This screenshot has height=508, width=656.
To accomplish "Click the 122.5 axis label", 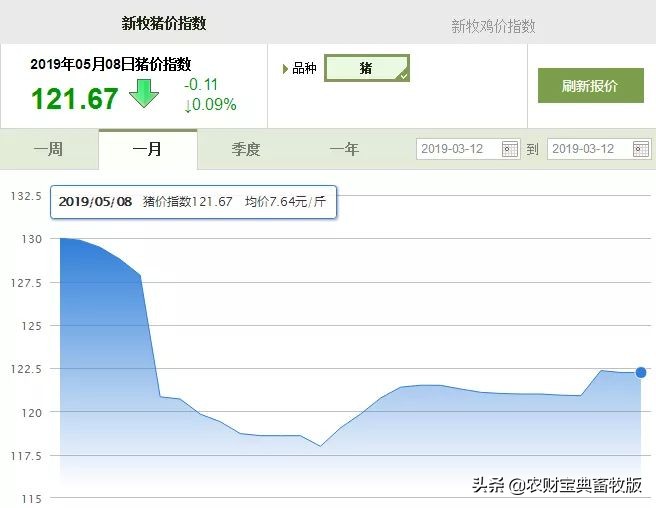I will coord(26,369).
